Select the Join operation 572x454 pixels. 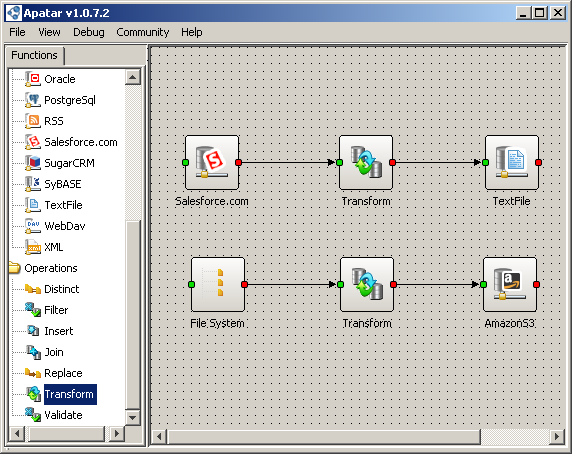point(54,352)
